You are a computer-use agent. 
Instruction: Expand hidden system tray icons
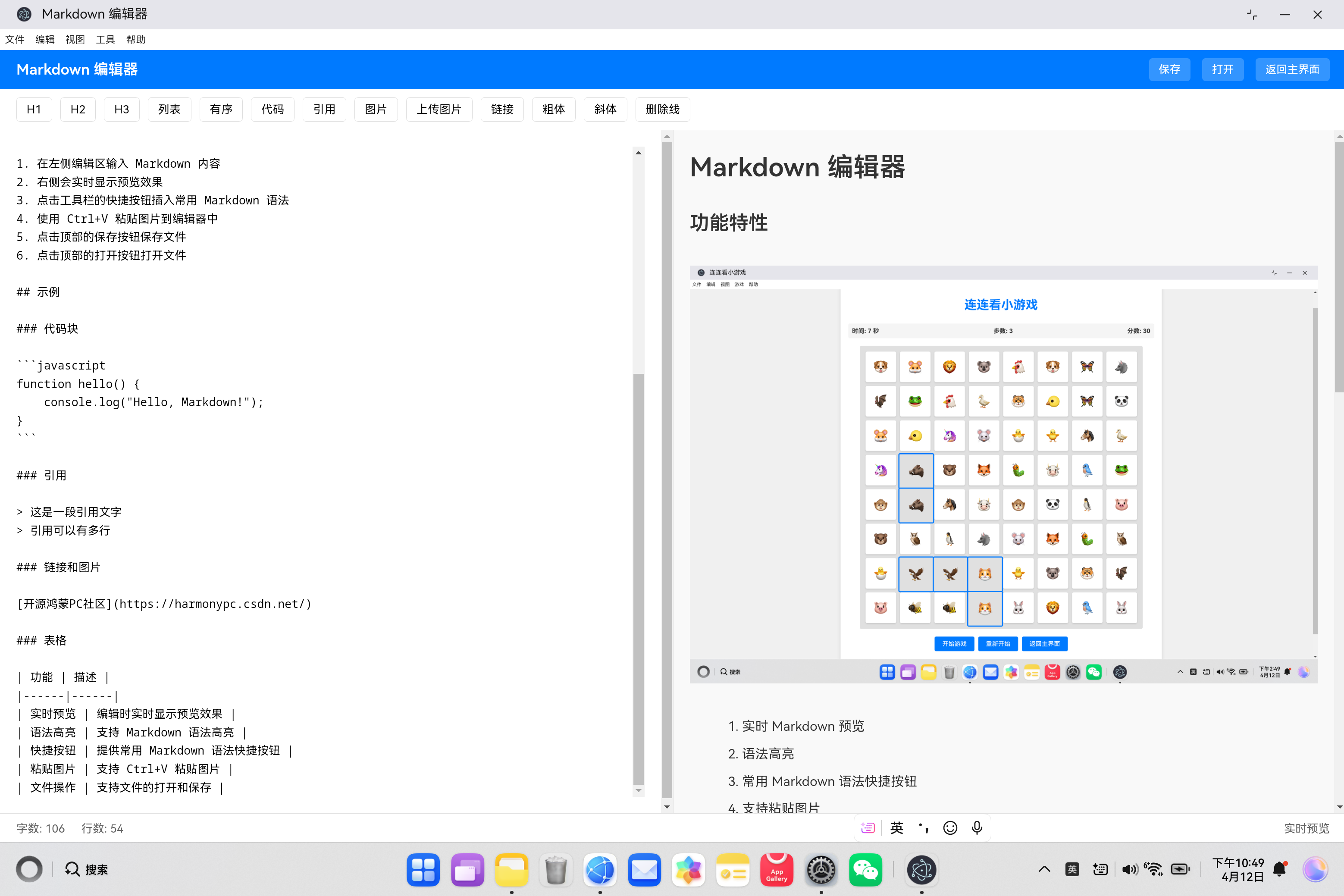click(x=1044, y=869)
